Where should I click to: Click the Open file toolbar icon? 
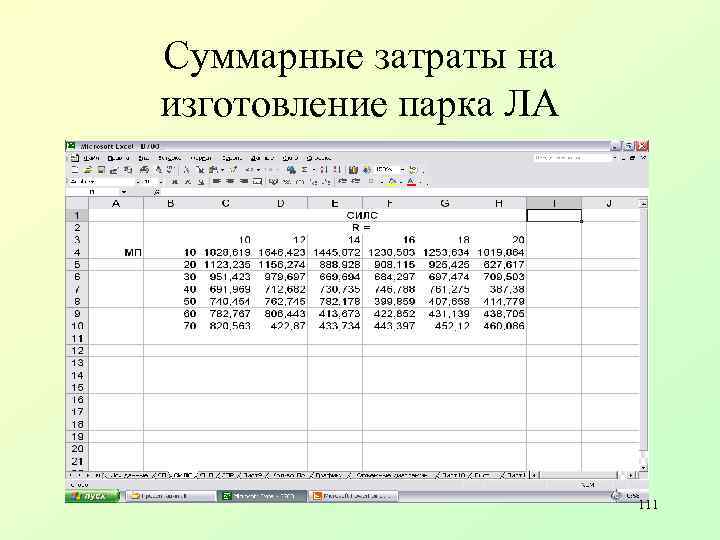(x=87, y=169)
